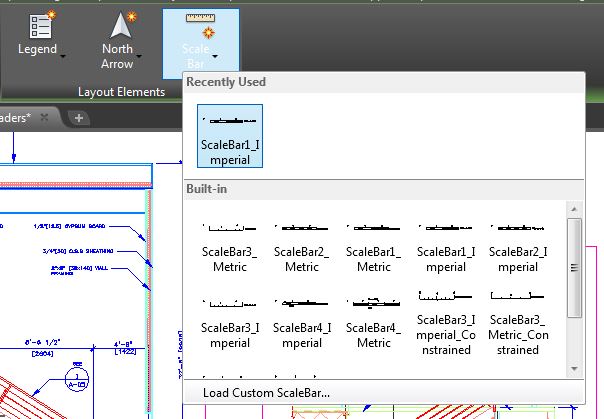Pick ScaleBar3_Imperial_Constrained from the gallery
This screenshot has height=419, width=604.
coord(445,321)
